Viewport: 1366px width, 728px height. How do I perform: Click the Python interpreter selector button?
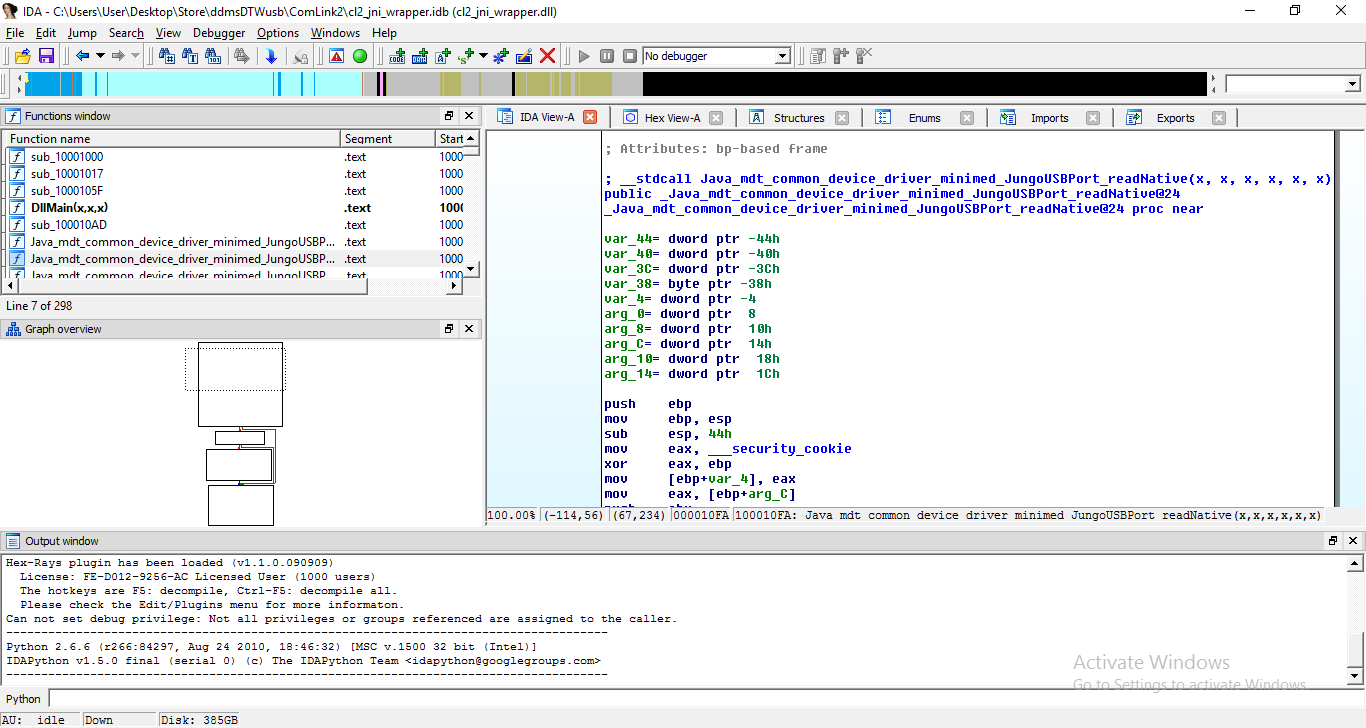pos(24,698)
